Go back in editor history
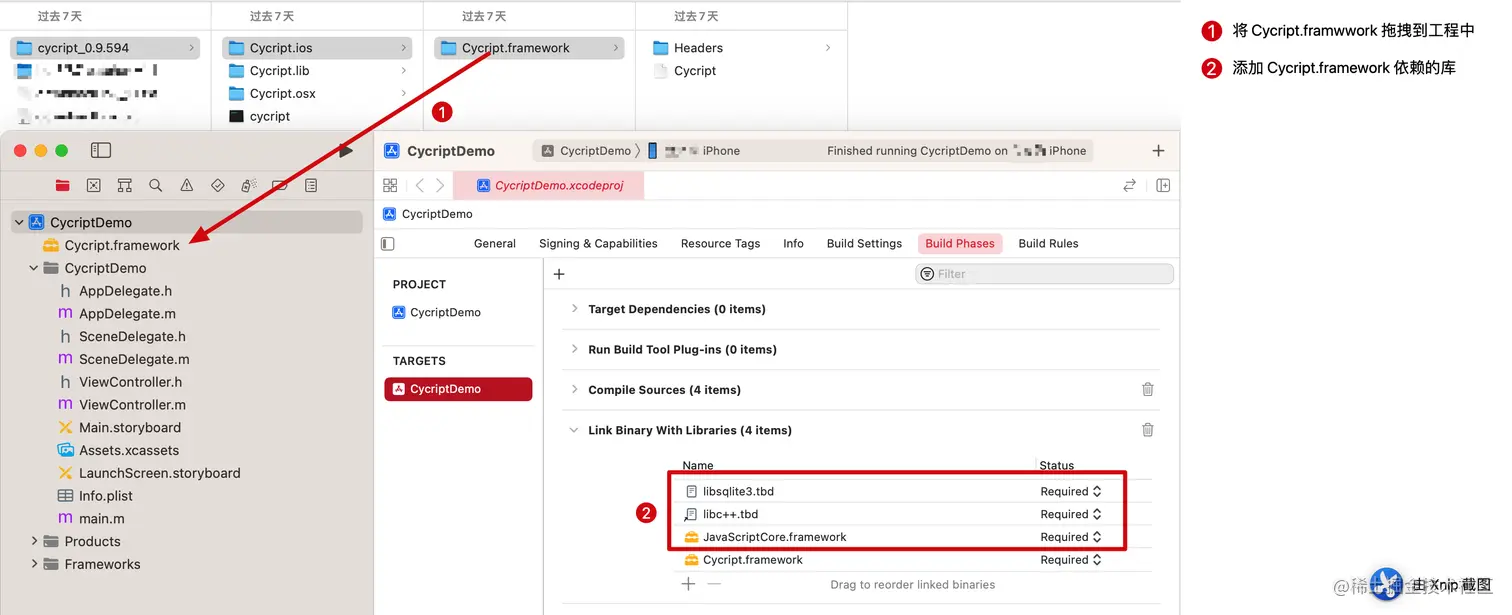Screen dimensions: 1512x615 419,185
